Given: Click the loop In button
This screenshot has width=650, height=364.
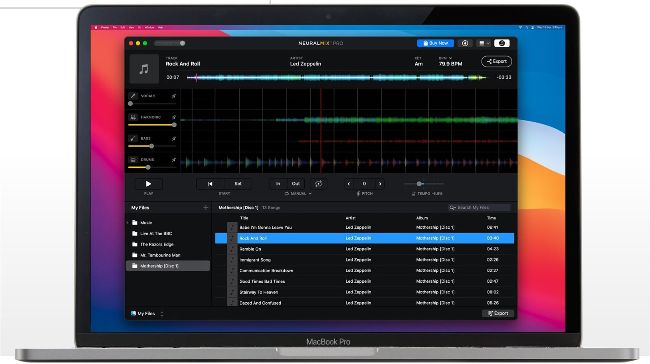Looking at the screenshot, I should pyautogui.click(x=278, y=184).
